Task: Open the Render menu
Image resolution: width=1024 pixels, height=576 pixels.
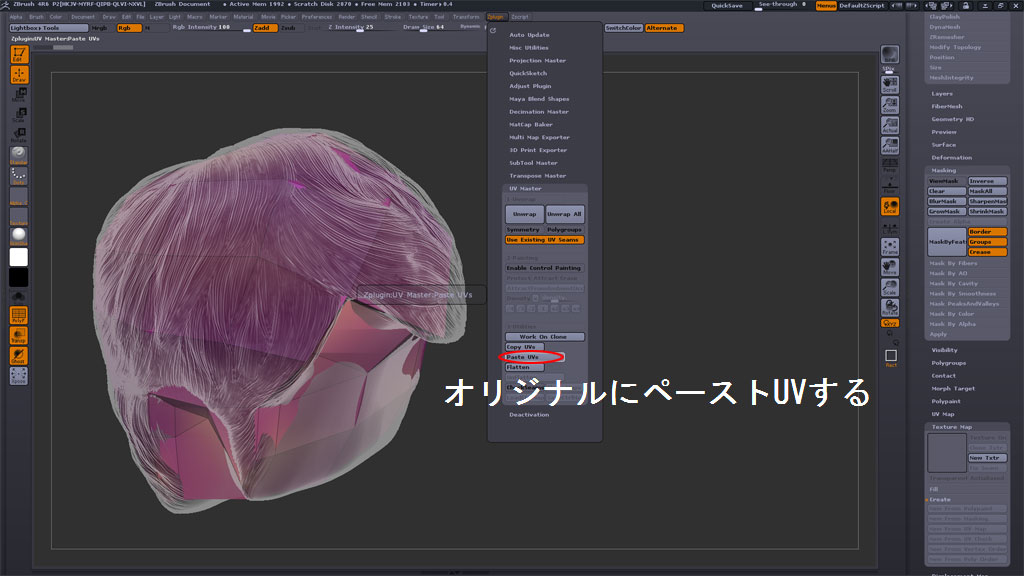Action: 347,17
